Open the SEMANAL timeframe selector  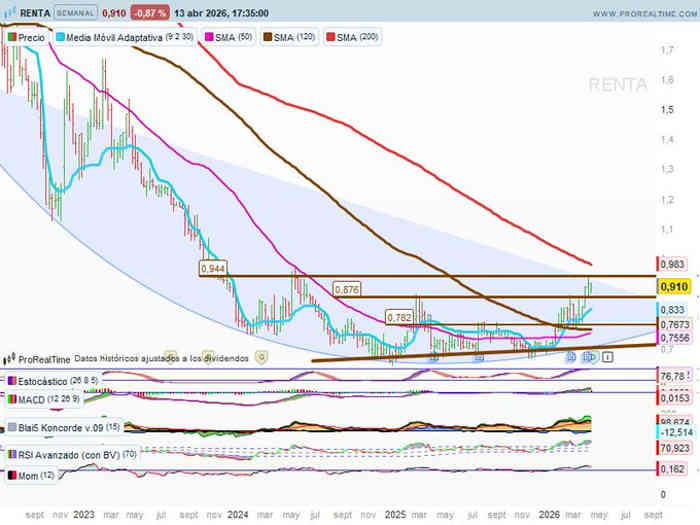pyautogui.click(x=75, y=15)
